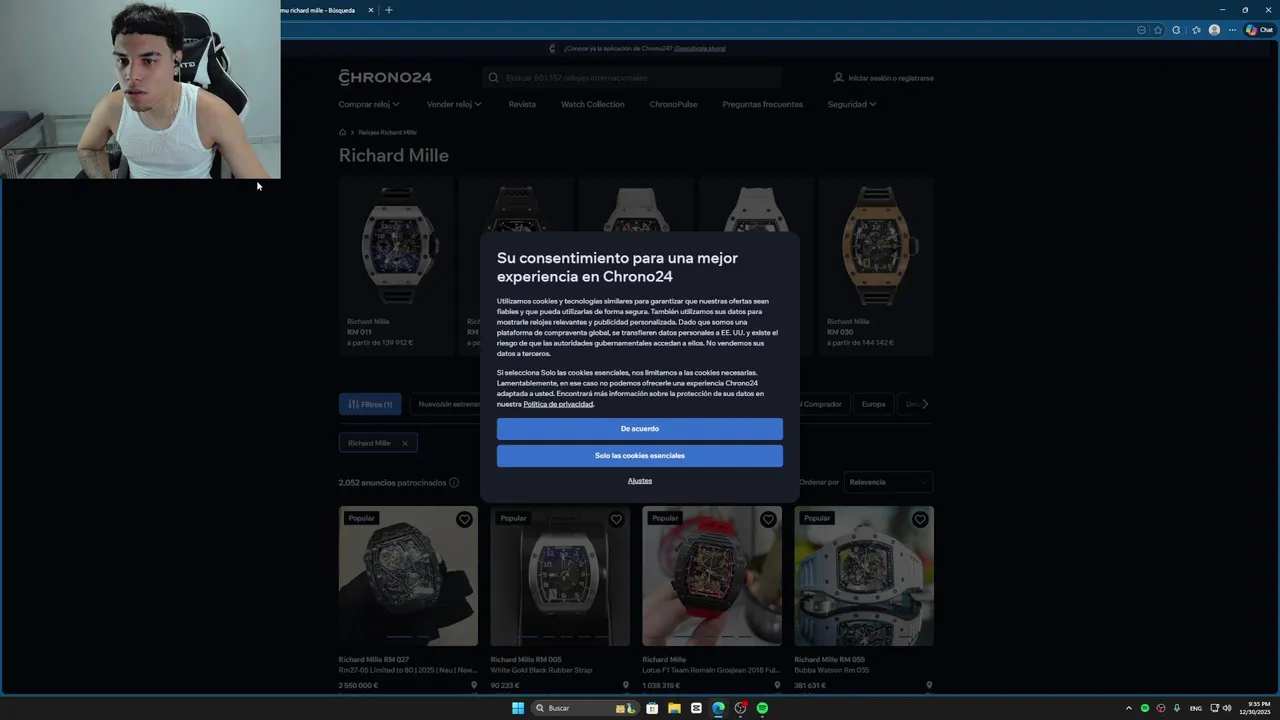Image resolution: width=1280 pixels, height=720 pixels.
Task: Favorite the Richard Mille RM 055 listing
Action: pyautogui.click(x=920, y=520)
